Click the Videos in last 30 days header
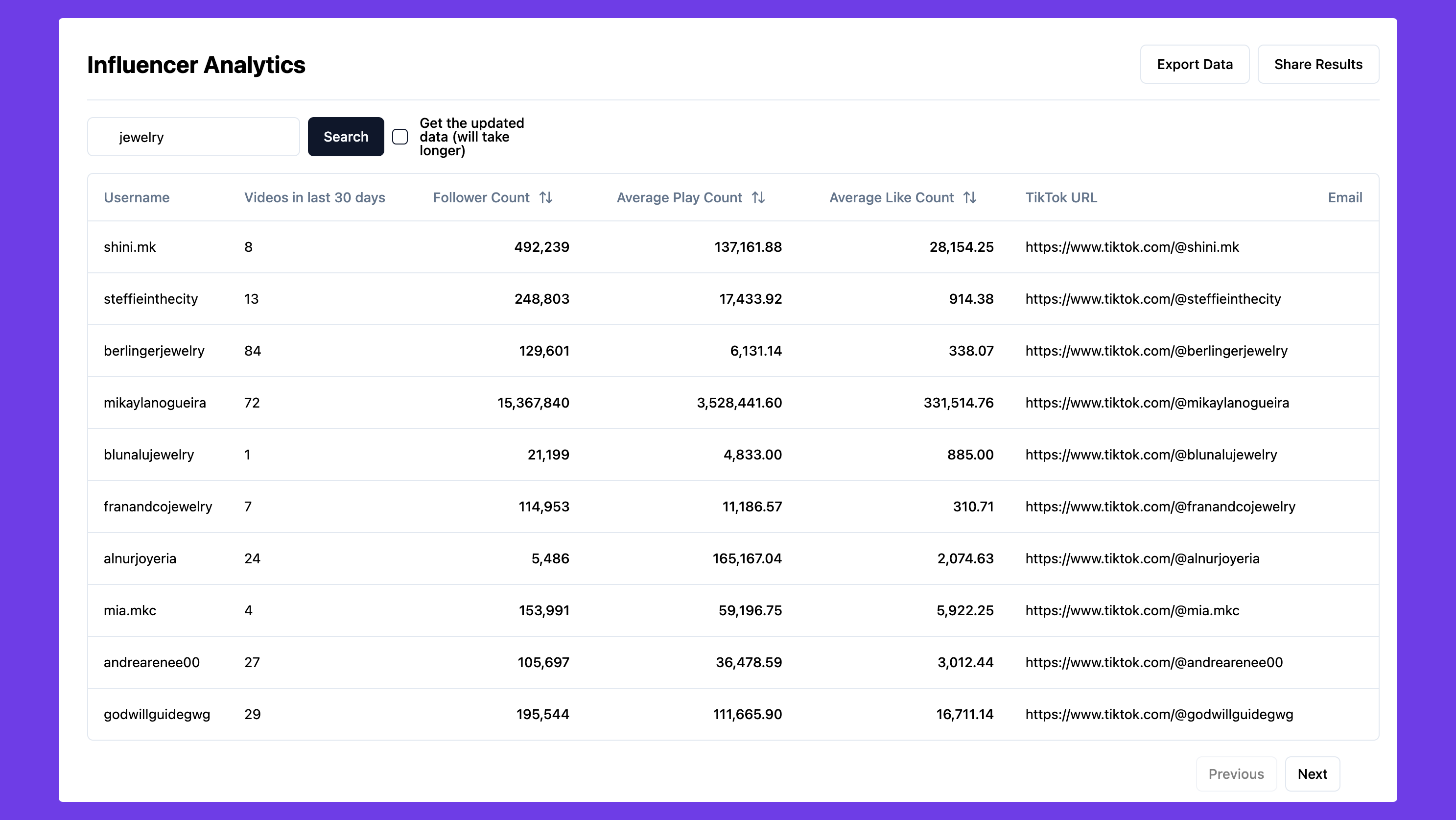1456x820 pixels. [314, 197]
